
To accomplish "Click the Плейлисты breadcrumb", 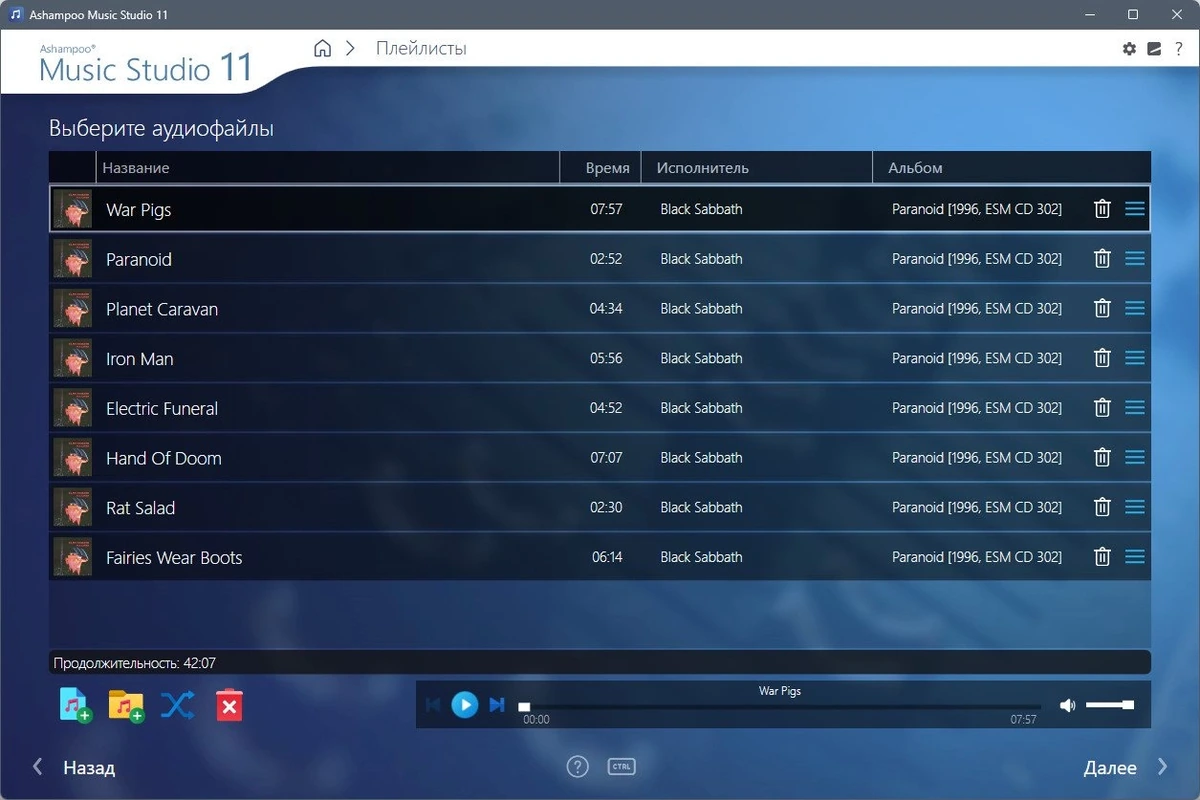I will tap(421, 48).
